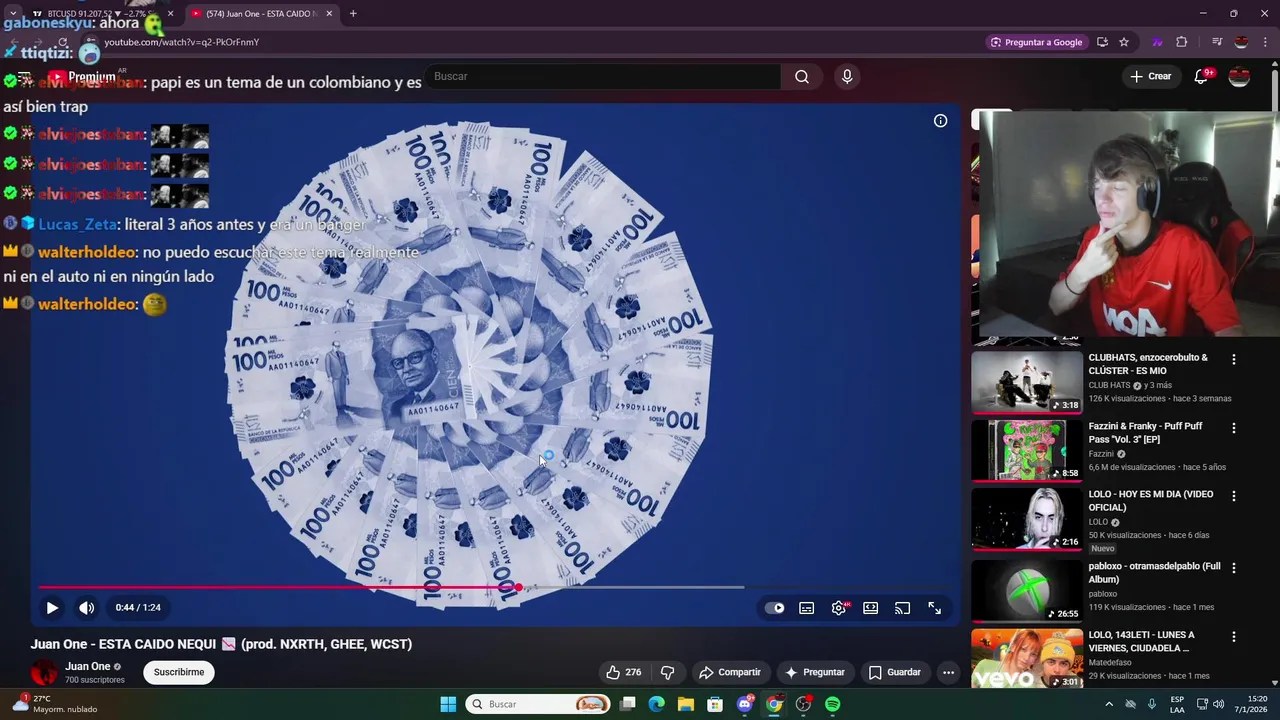Open media controls in Chrome toolbar
Screen dimensions: 1280x720
click(1217, 42)
